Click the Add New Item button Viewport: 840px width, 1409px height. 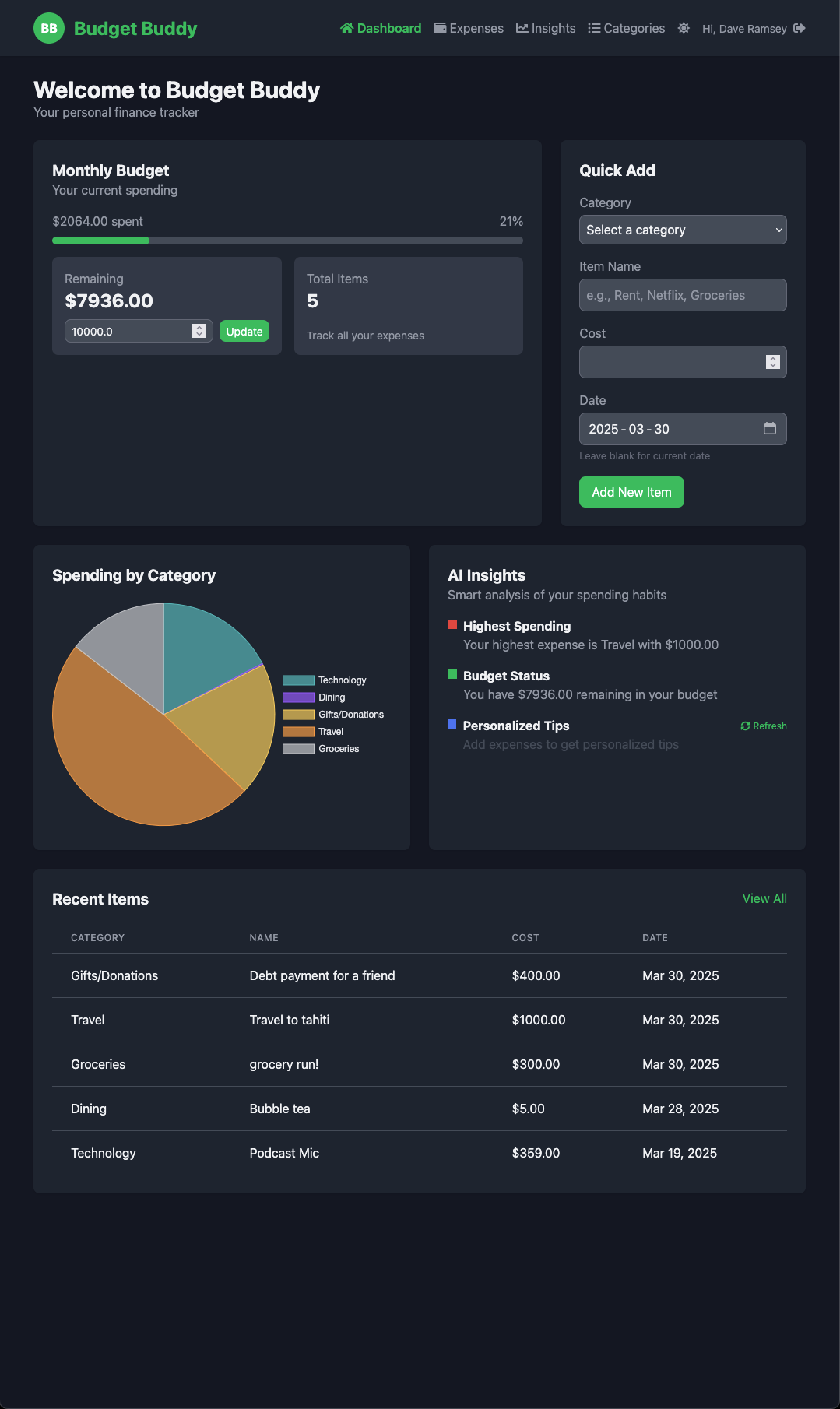(x=631, y=492)
